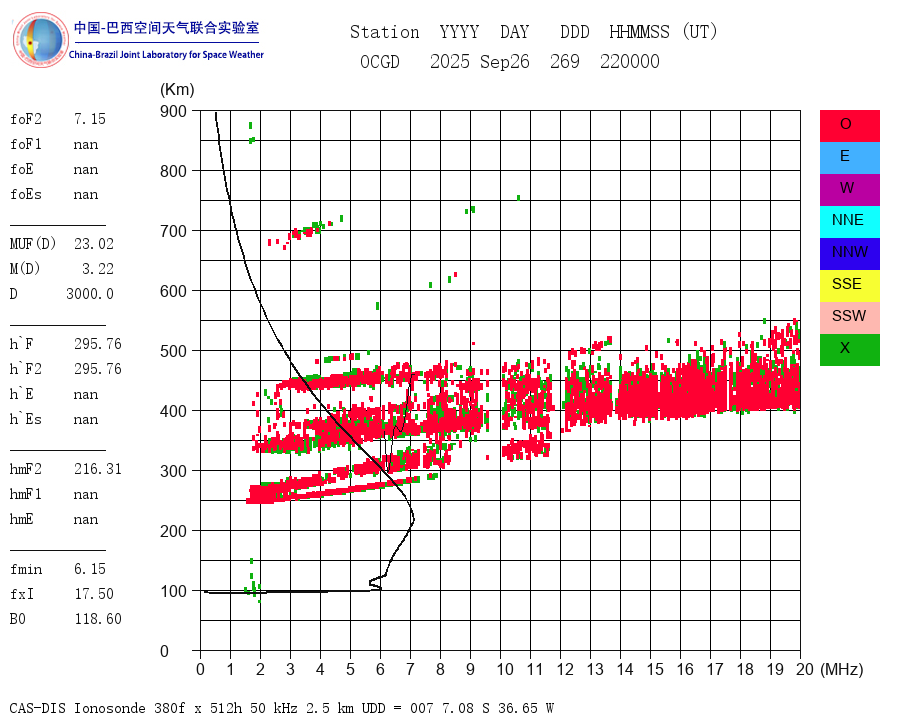
Task: Click the UDD = 007 footer value
Action: click(x=396, y=708)
